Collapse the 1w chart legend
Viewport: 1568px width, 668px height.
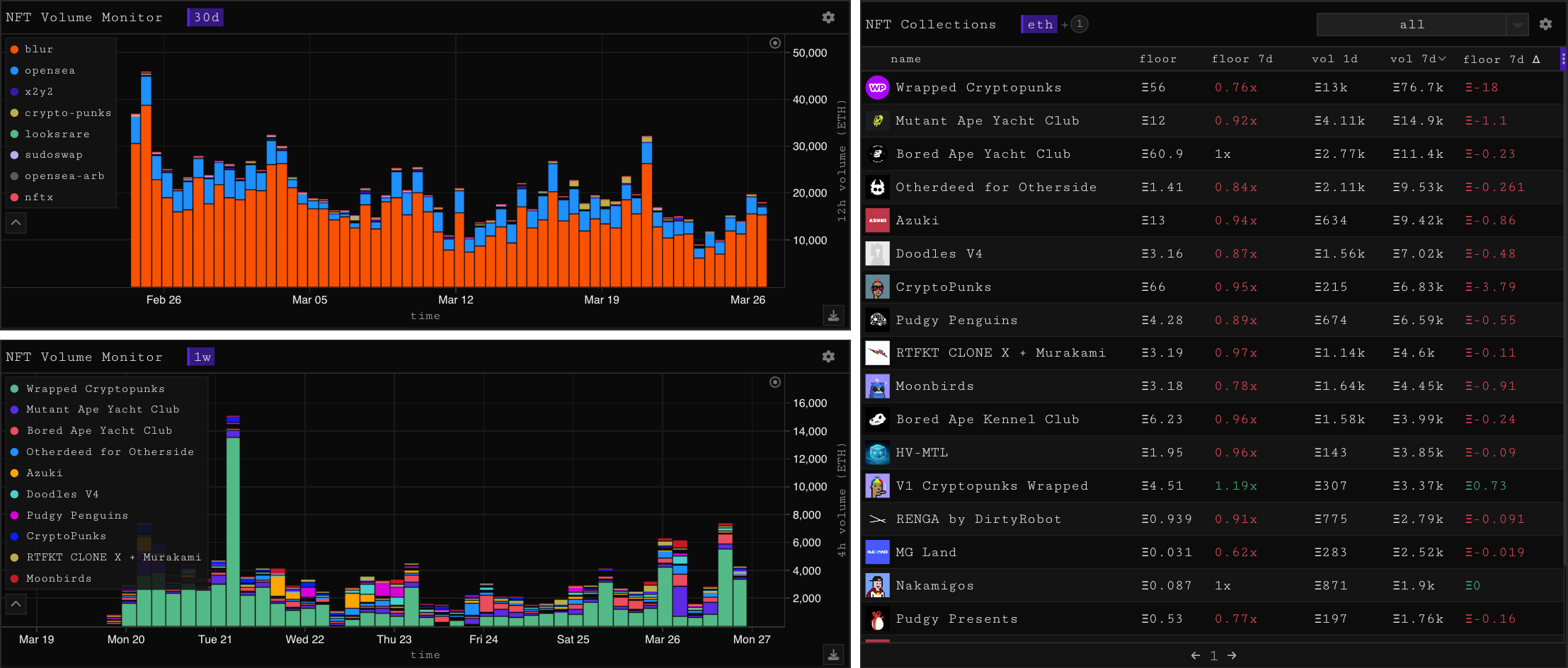[x=16, y=604]
